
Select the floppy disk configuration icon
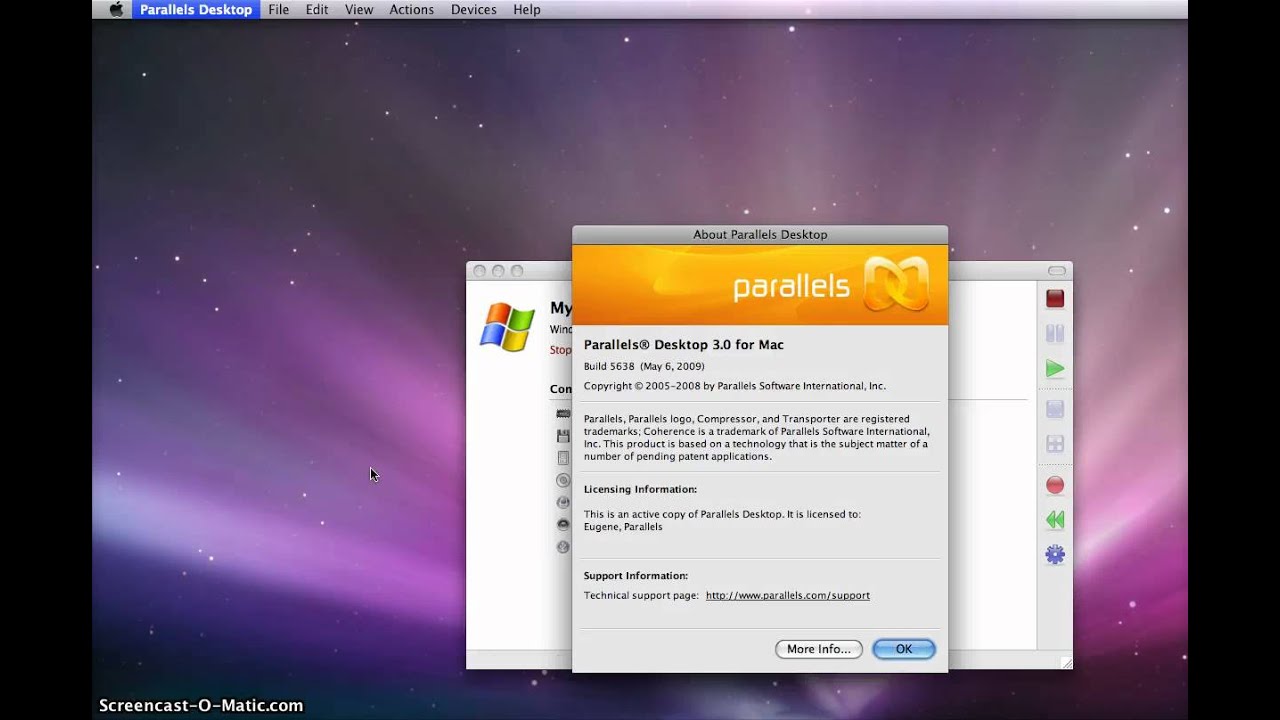pos(563,436)
